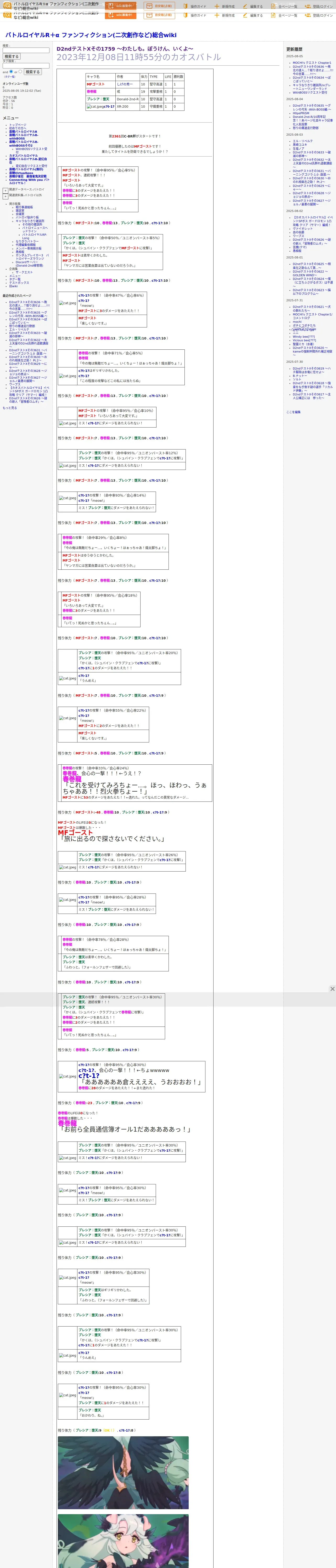The width and height of the screenshot is (336, 1568).
Task: Expand the 関連データベース-バトロイ plus toggle
Action: (5, 191)
